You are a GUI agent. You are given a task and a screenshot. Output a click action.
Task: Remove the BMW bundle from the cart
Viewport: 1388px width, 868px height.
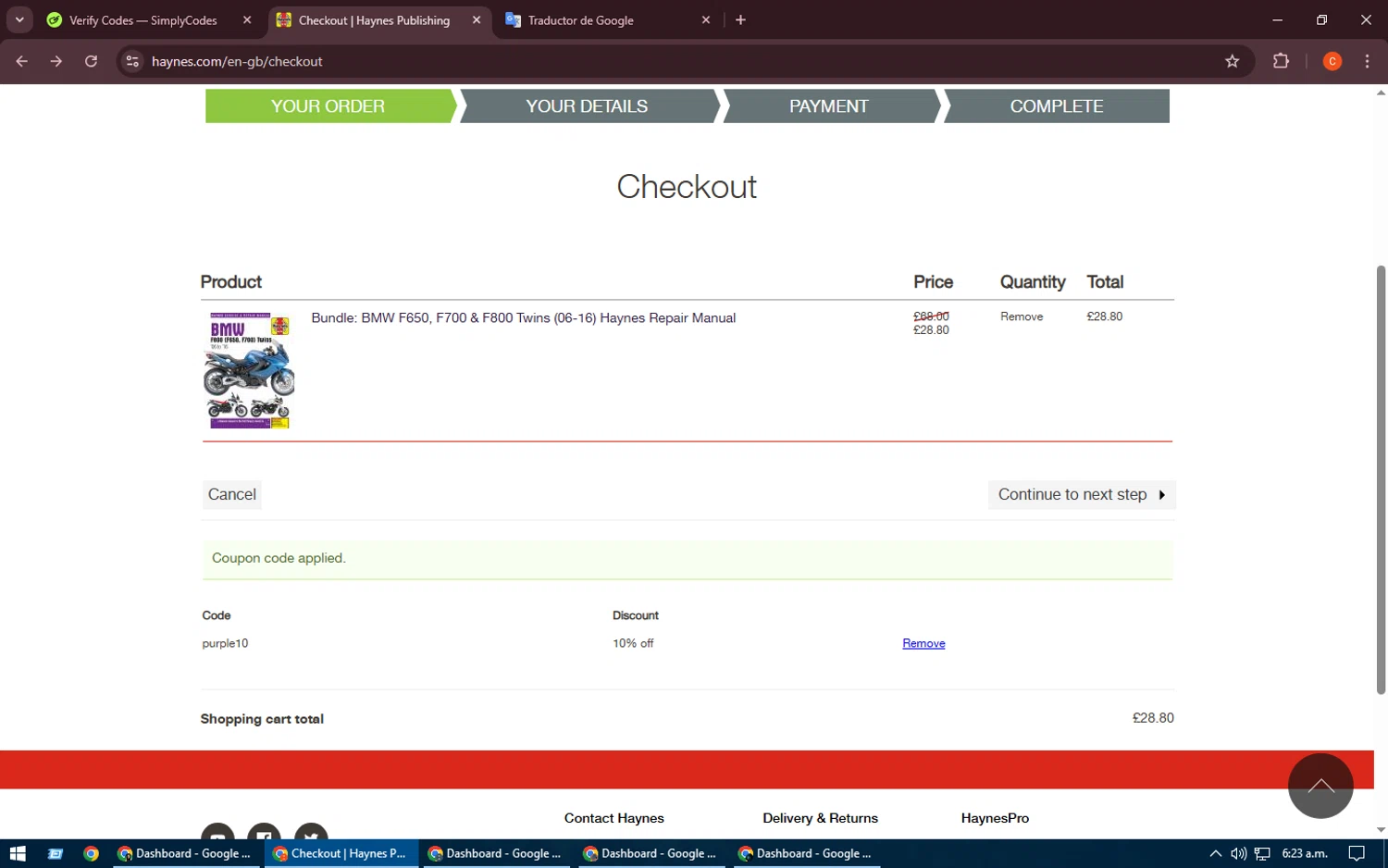point(1022,316)
